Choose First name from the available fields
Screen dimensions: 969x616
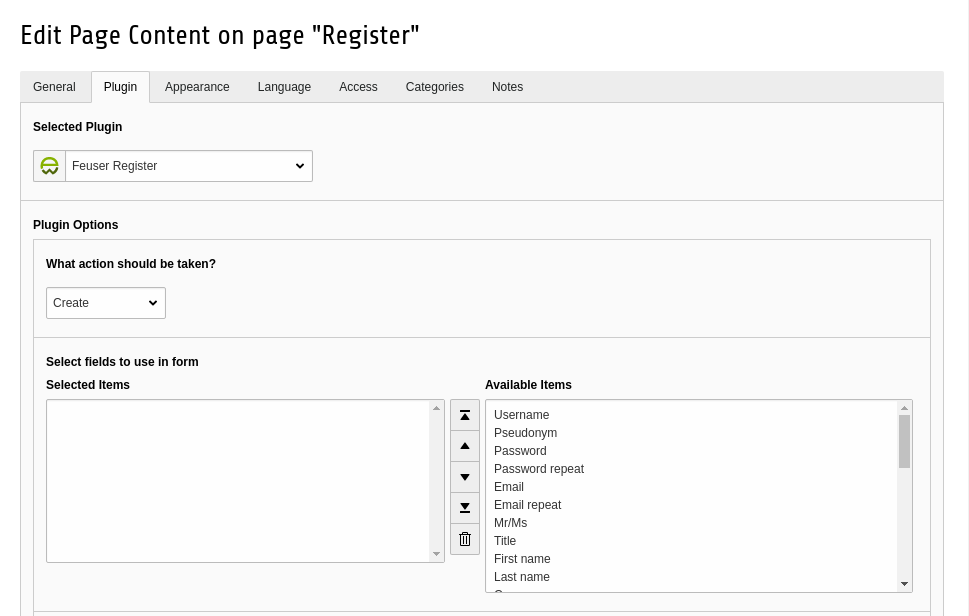(x=523, y=559)
